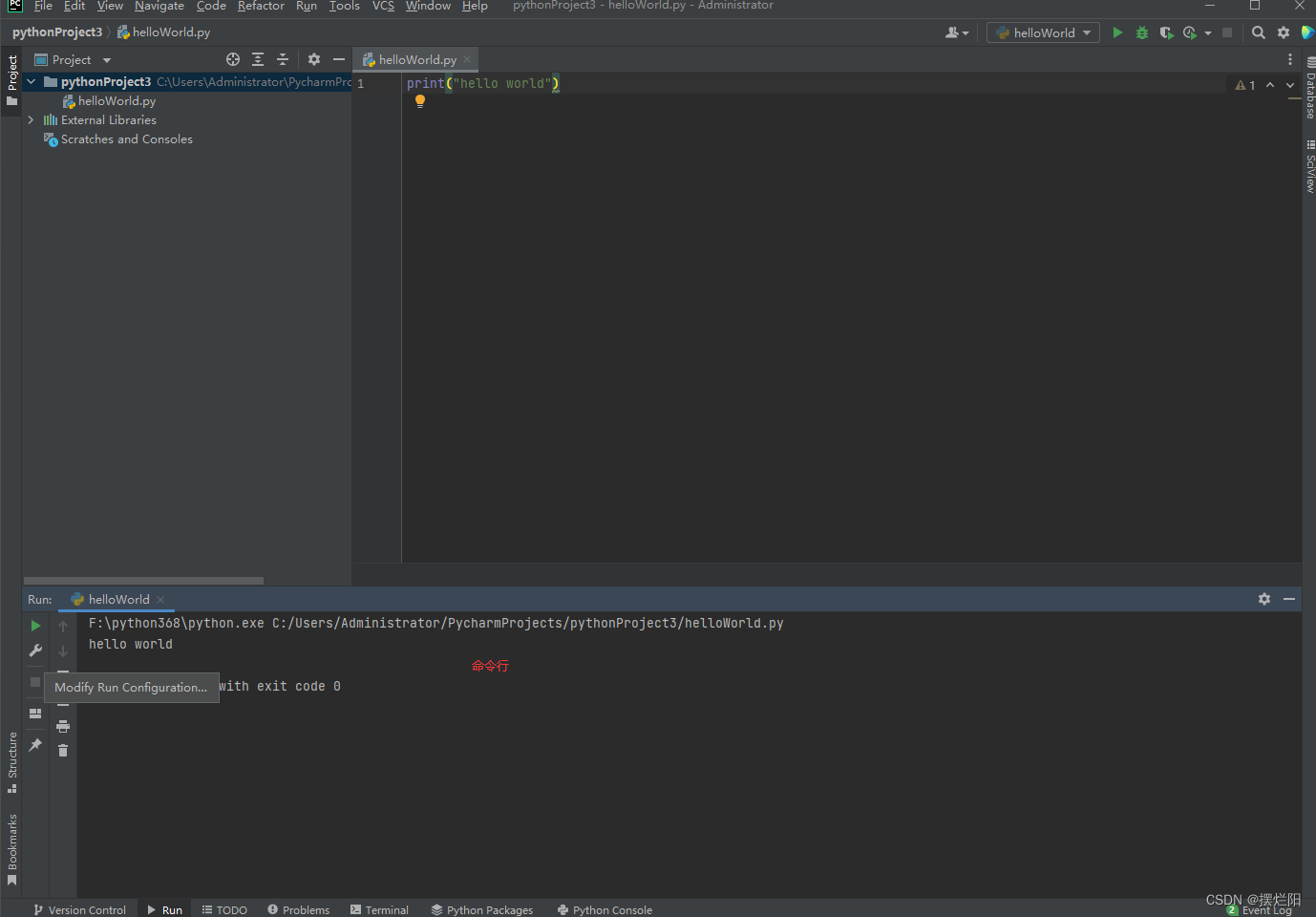Open the Navigate menu
1316x917 pixels.
point(159,6)
